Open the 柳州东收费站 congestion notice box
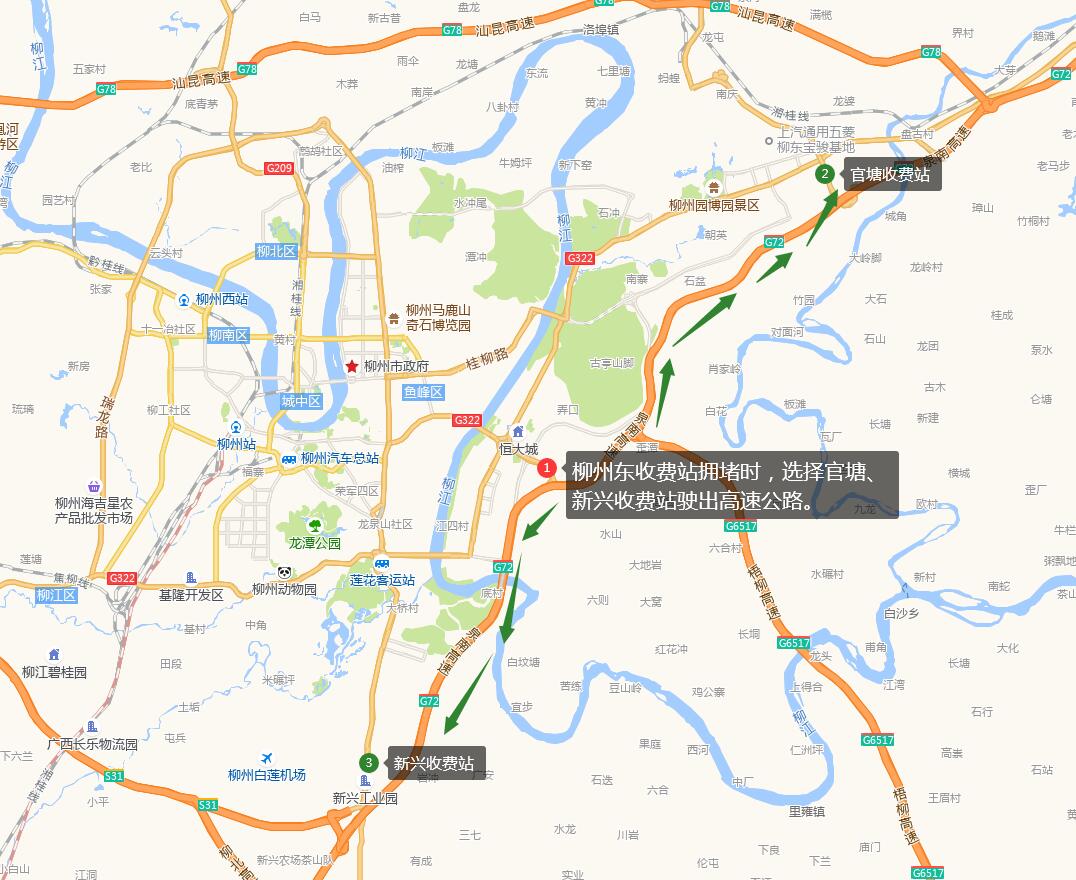 [729, 485]
